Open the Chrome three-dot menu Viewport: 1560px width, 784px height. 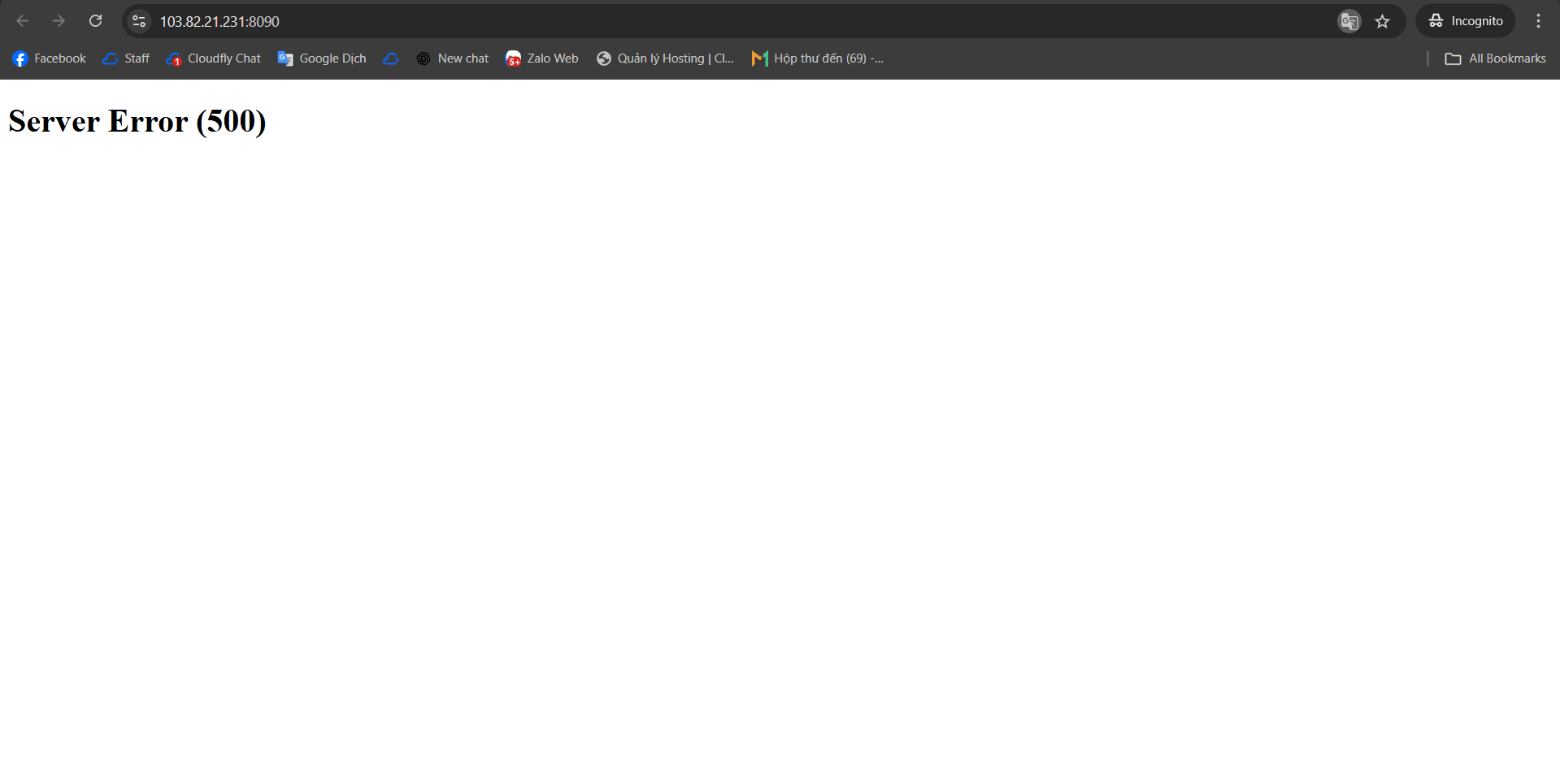point(1537,21)
